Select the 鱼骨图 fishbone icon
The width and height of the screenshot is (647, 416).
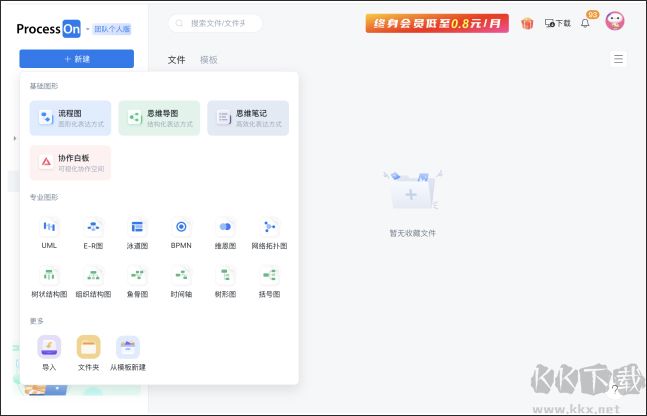(137, 275)
